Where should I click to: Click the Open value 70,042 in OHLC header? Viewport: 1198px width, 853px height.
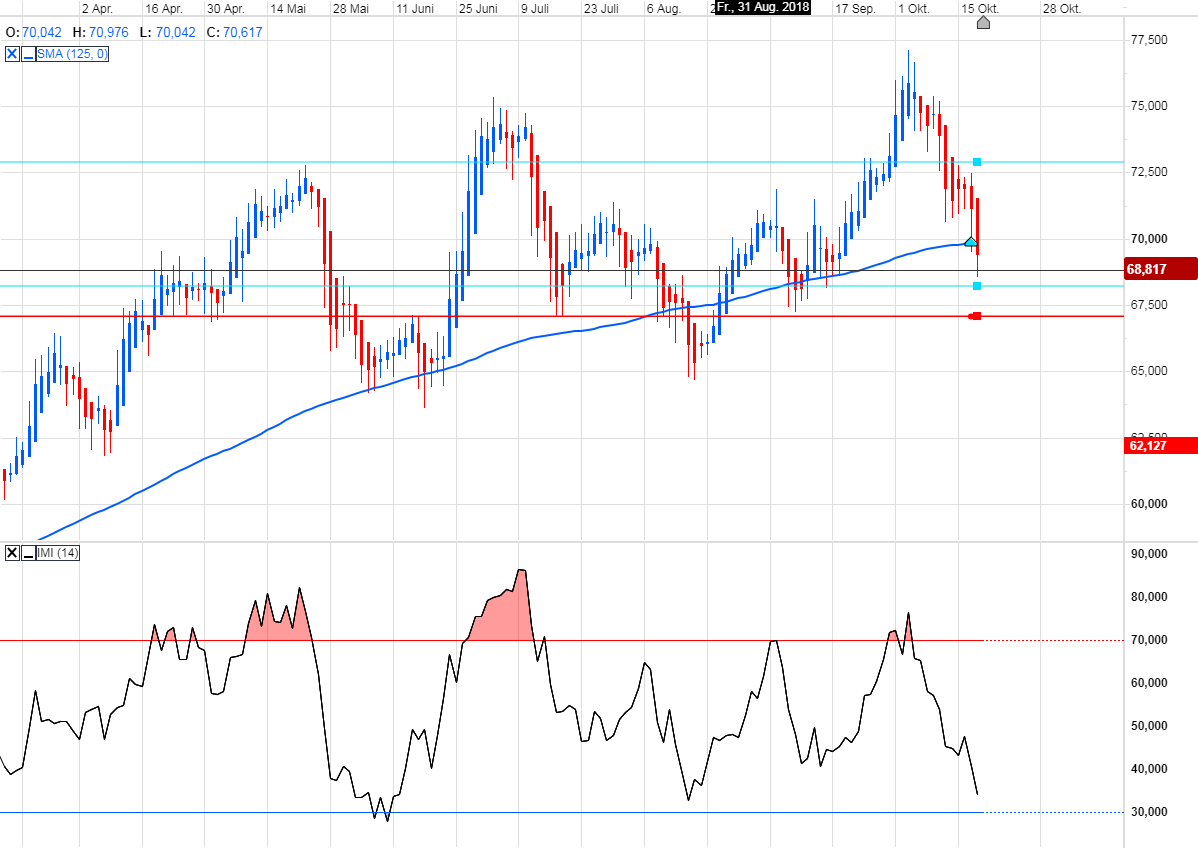pyautogui.click(x=41, y=33)
